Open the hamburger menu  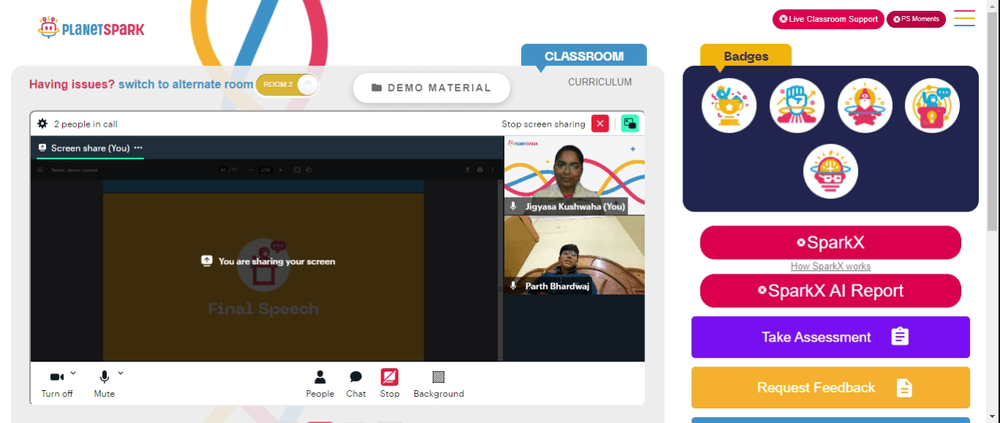coord(964,18)
